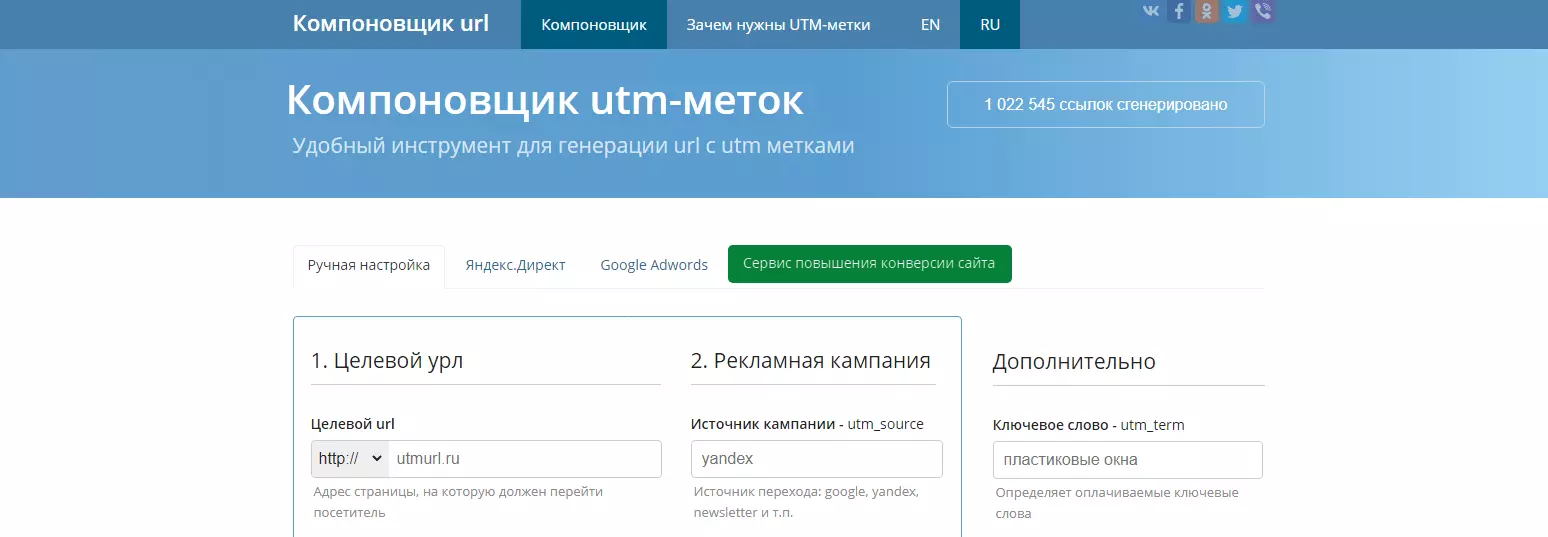Focus the Целевой url input field
This screenshot has height=537, width=1548.
coord(525,459)
